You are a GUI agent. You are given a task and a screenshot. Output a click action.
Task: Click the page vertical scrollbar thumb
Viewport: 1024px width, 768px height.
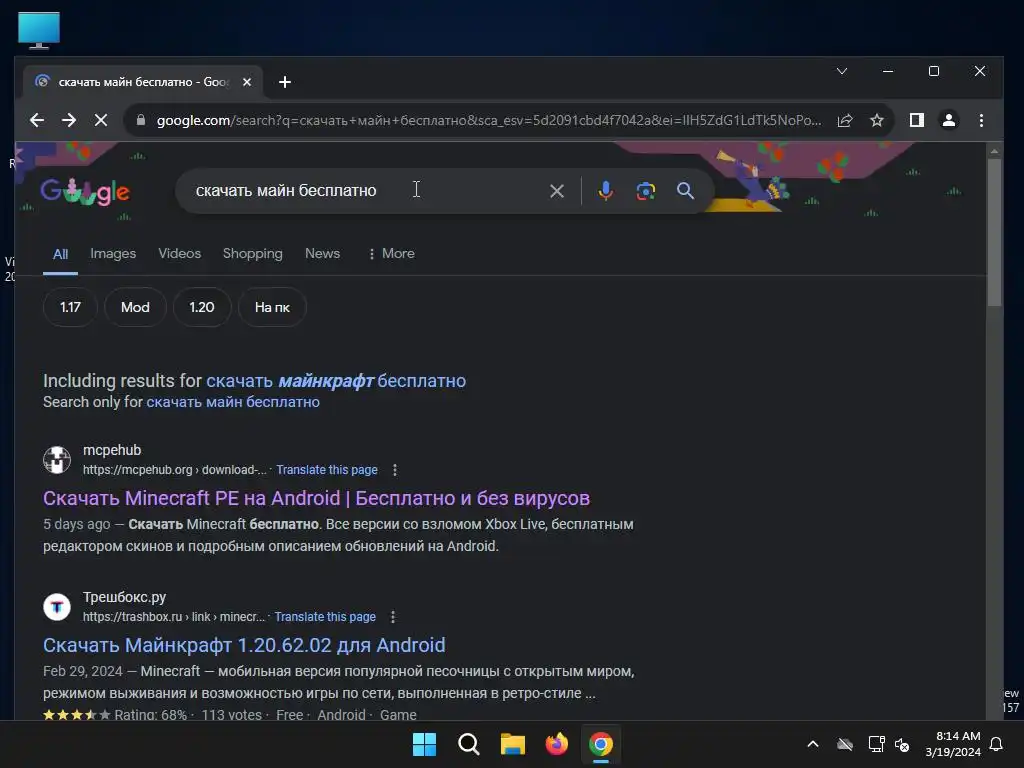tap(994, 232)
